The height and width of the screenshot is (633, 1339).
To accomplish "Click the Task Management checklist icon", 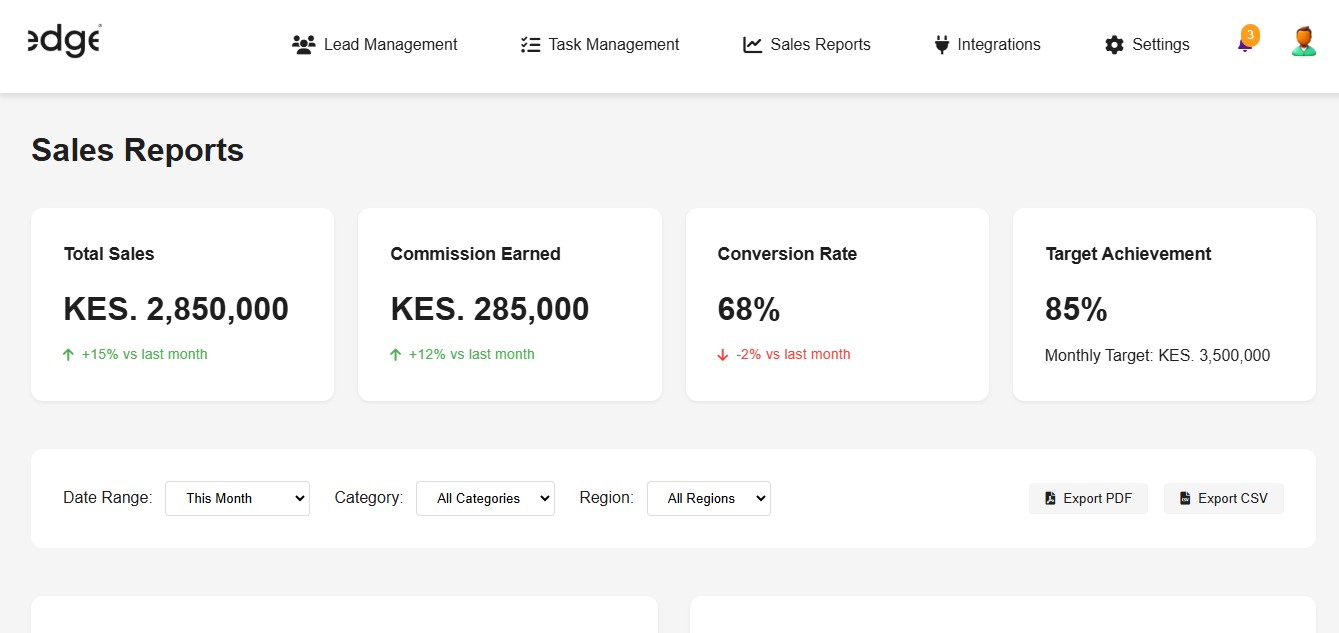I will 530,45.
